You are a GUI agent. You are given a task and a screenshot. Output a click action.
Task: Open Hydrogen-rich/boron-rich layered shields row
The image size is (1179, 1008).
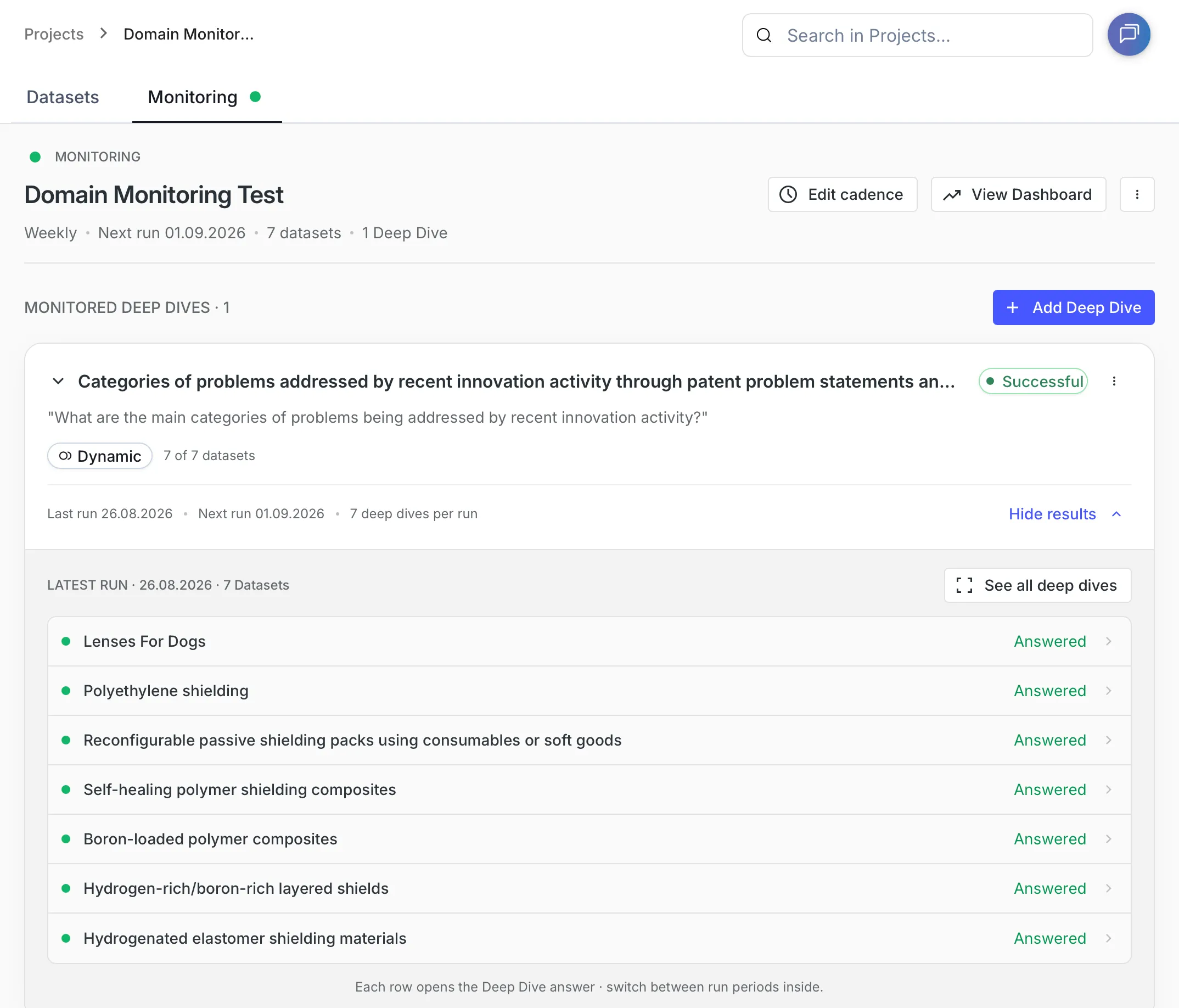tap(589, 888)
